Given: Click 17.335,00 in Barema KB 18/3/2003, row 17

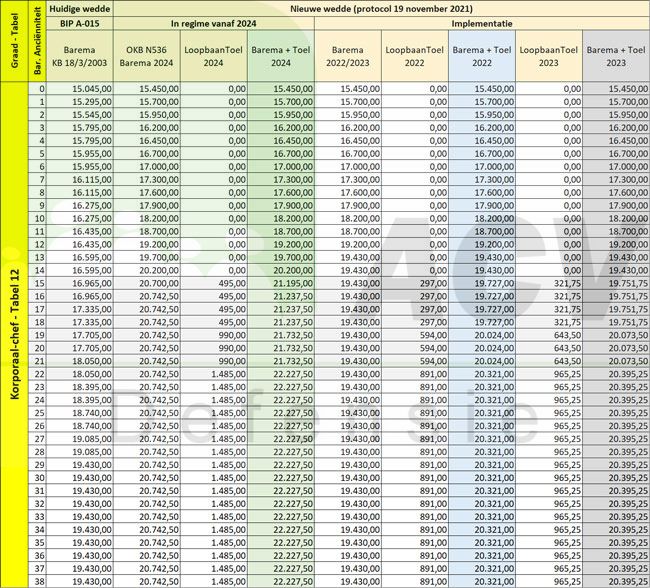Looking at the screenshot, I should (x=80, y=309).
